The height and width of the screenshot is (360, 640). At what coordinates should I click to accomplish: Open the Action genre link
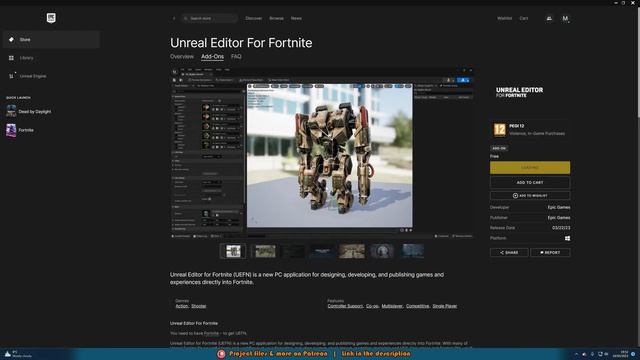182,306
